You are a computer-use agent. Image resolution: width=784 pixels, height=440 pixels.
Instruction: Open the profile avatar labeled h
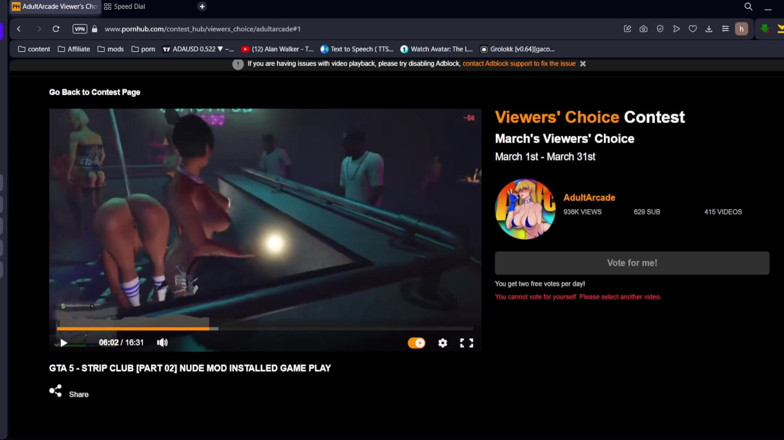point(742,29)
